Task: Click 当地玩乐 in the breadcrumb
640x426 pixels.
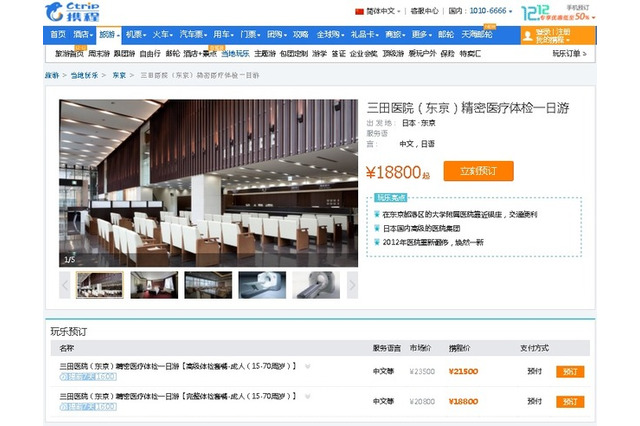Action: pyautogui.click(x=84, y=75)
